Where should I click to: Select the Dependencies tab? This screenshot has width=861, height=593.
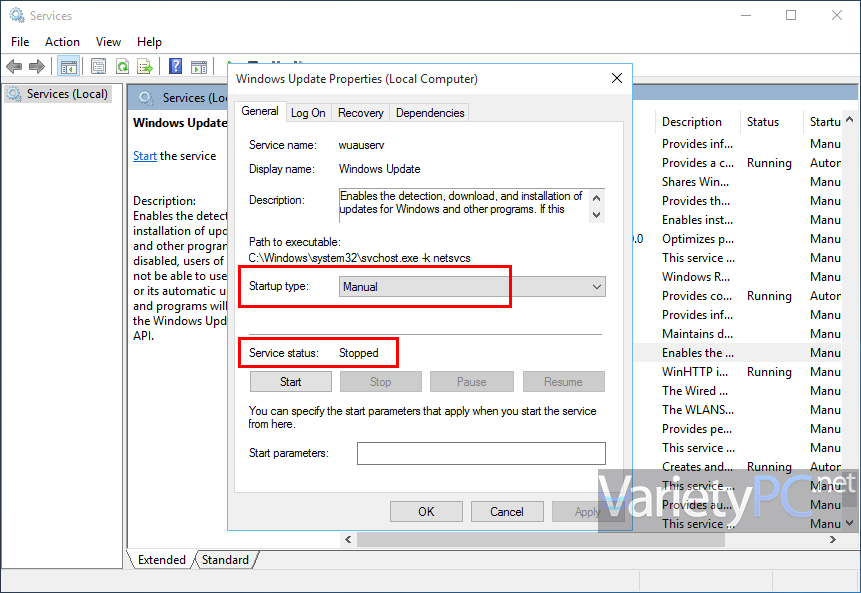(x=430, y=113)
